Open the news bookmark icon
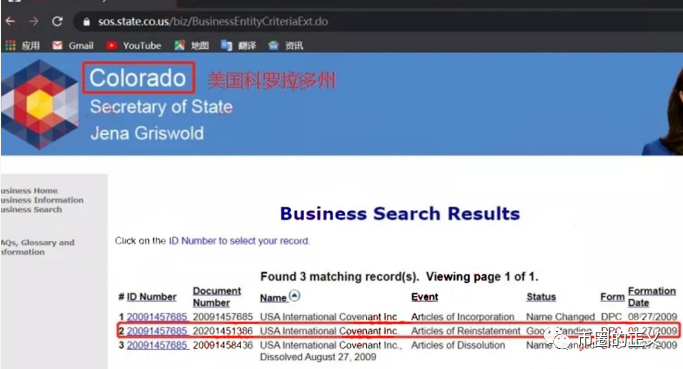This screenshot has height=369, width=683. (273, 45)
